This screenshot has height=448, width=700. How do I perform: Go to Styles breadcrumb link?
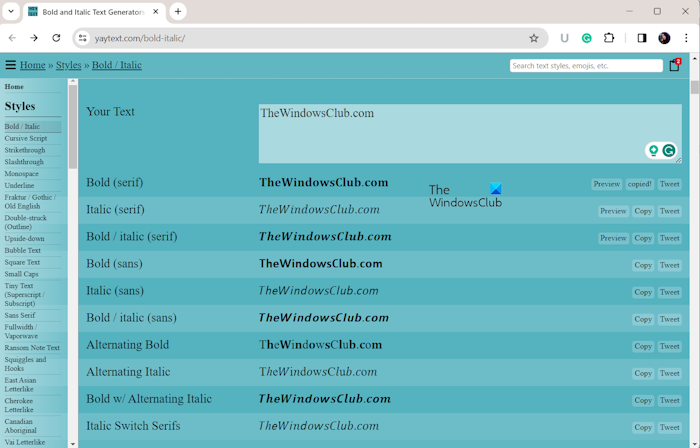click(x=69, y=65)
